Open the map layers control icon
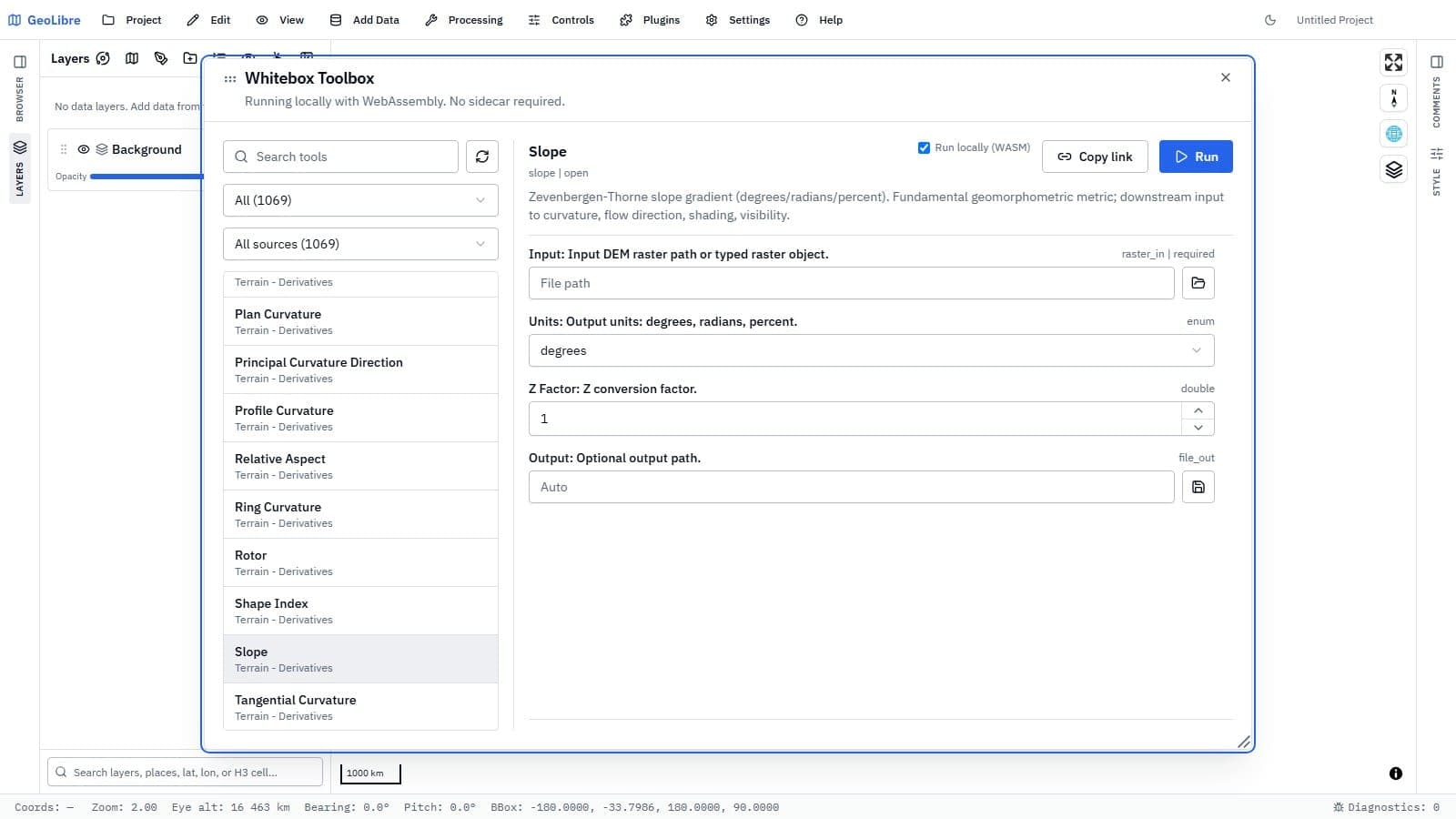This screenshot has height=819, width=1456. (1393, 169)
